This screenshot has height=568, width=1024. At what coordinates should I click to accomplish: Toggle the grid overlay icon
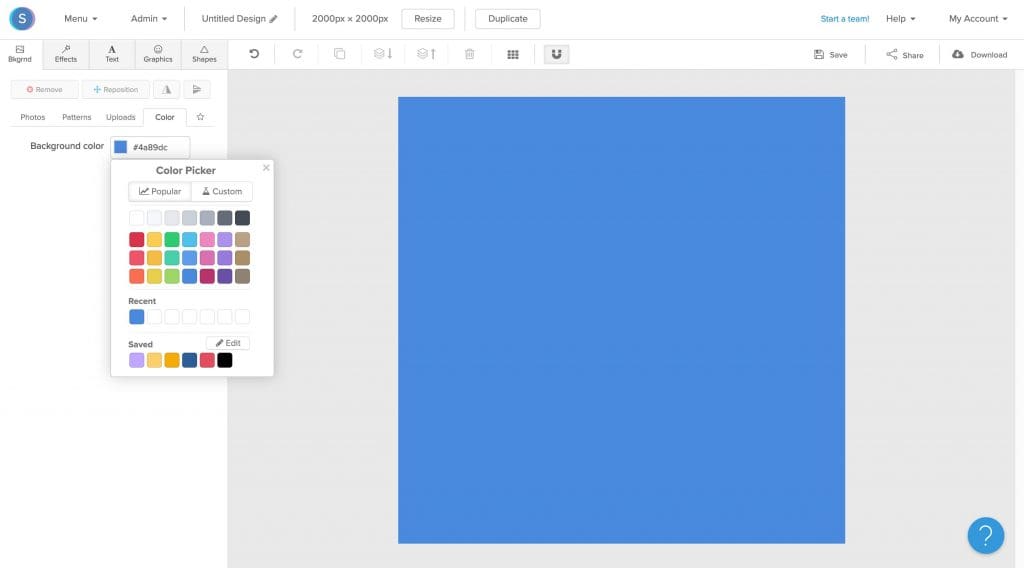[513, 55]
